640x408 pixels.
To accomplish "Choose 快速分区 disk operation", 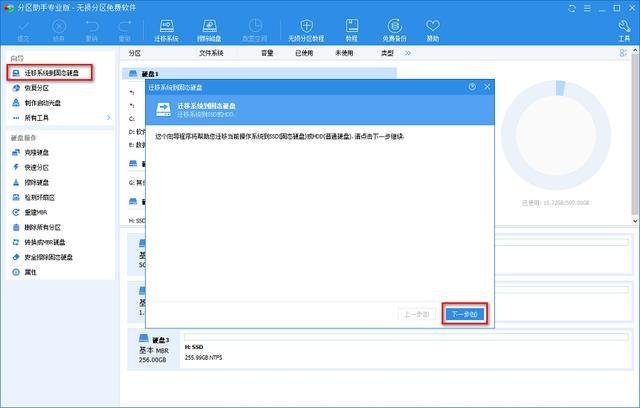I will [x=31, y=167].
